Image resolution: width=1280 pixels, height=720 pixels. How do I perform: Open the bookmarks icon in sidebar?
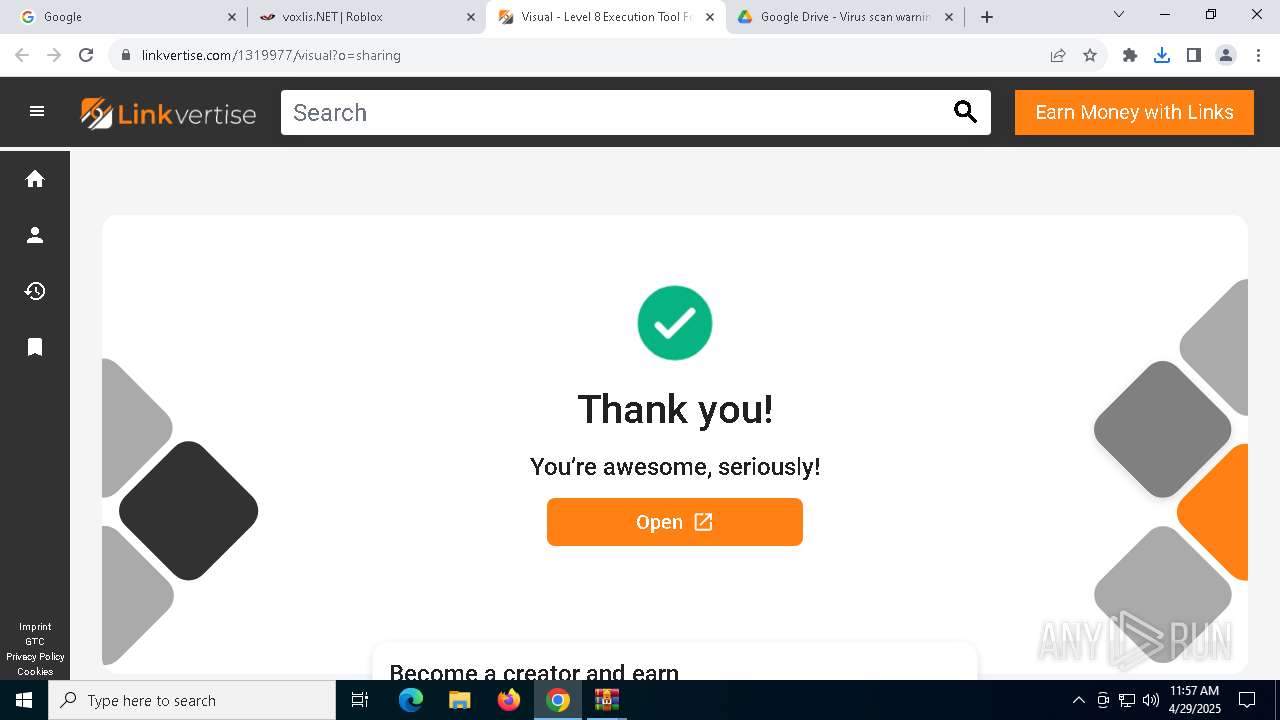pyautogui.click(x=35, y=347)
